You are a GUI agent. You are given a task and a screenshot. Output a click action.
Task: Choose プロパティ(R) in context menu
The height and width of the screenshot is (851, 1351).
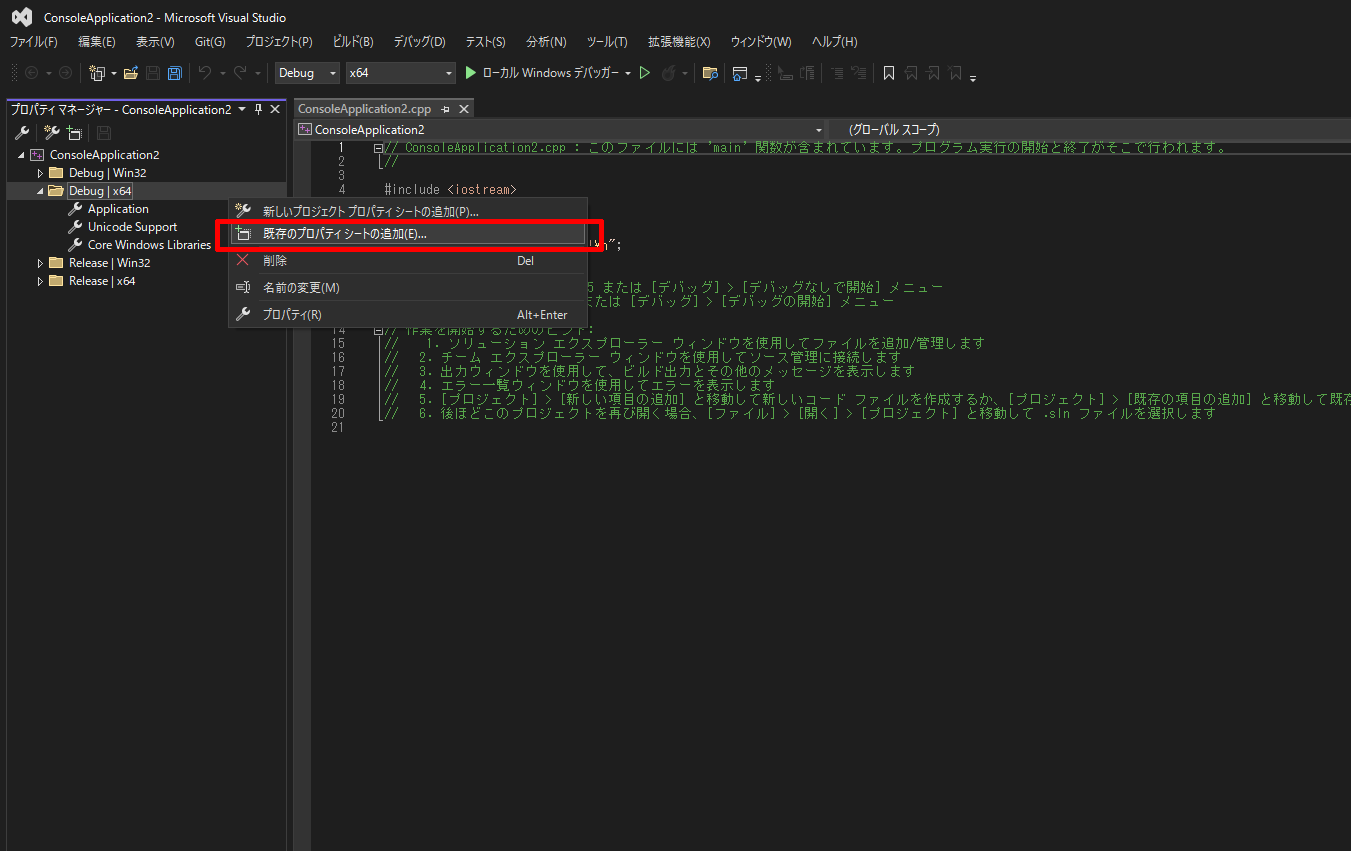click(408, 315)
